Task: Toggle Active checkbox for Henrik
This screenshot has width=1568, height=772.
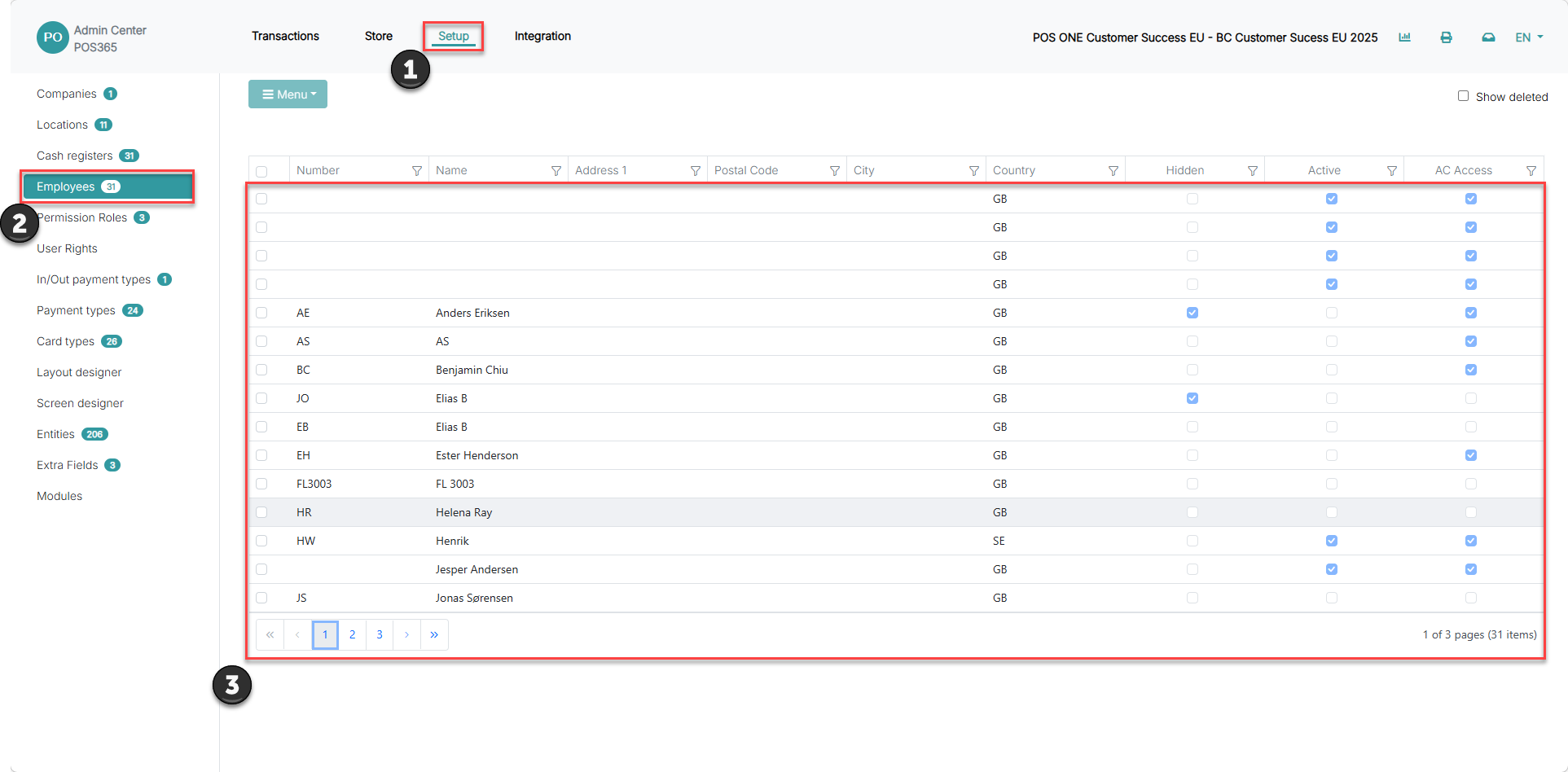Action: (x=1332, y=541)
